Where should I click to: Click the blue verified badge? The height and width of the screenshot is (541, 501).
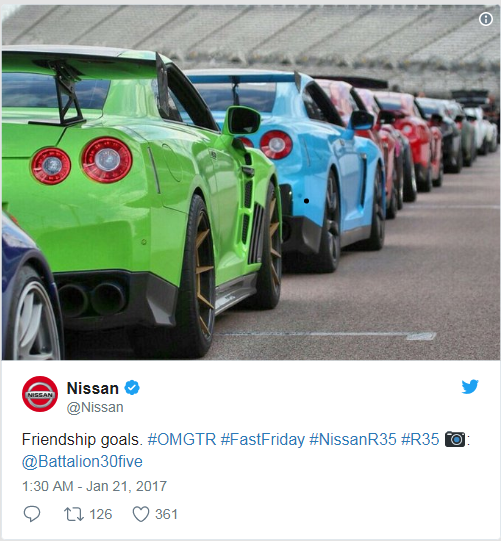[x=132, y=388]
